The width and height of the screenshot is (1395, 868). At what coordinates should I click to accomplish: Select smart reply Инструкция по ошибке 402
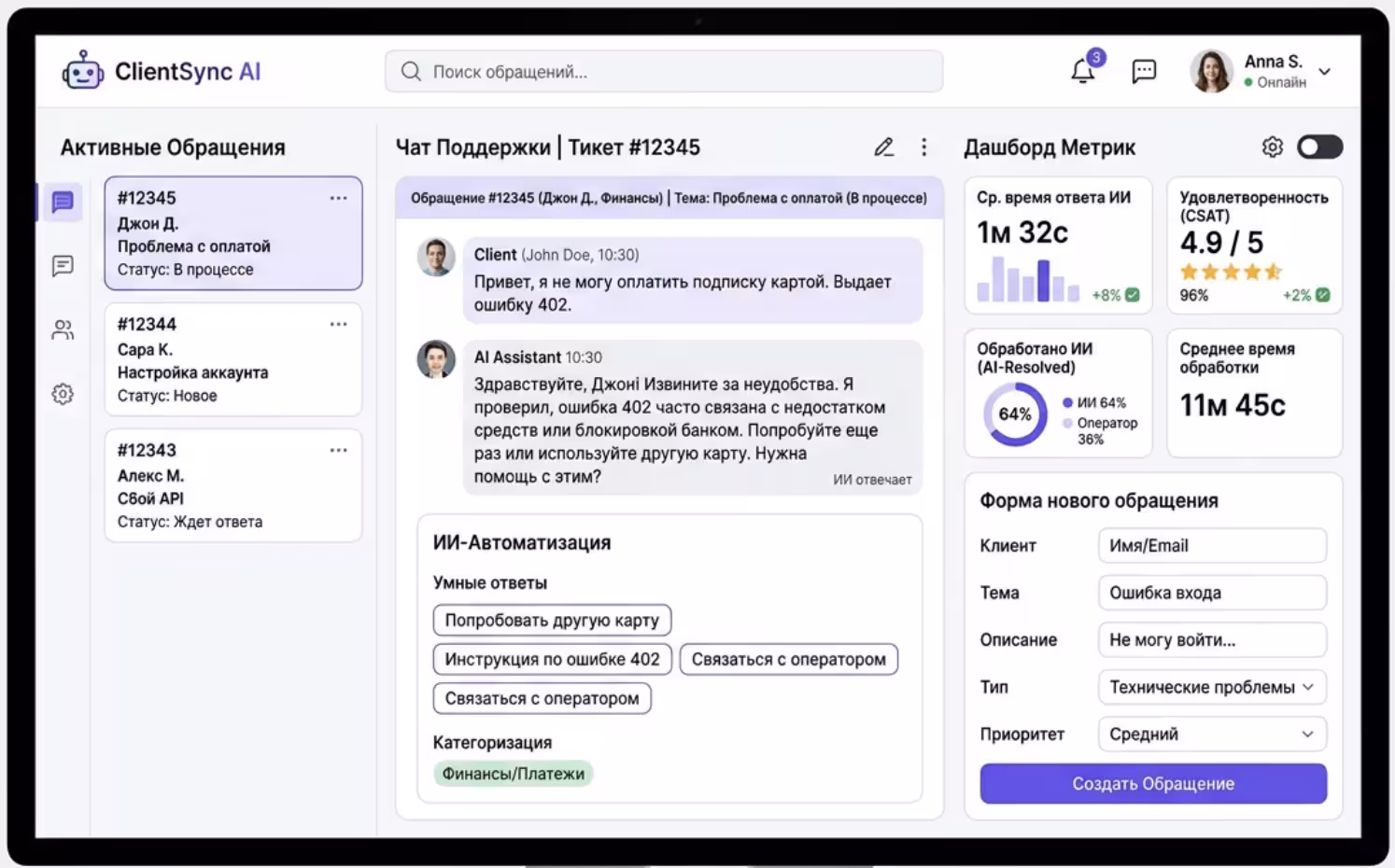coord(551,660)
